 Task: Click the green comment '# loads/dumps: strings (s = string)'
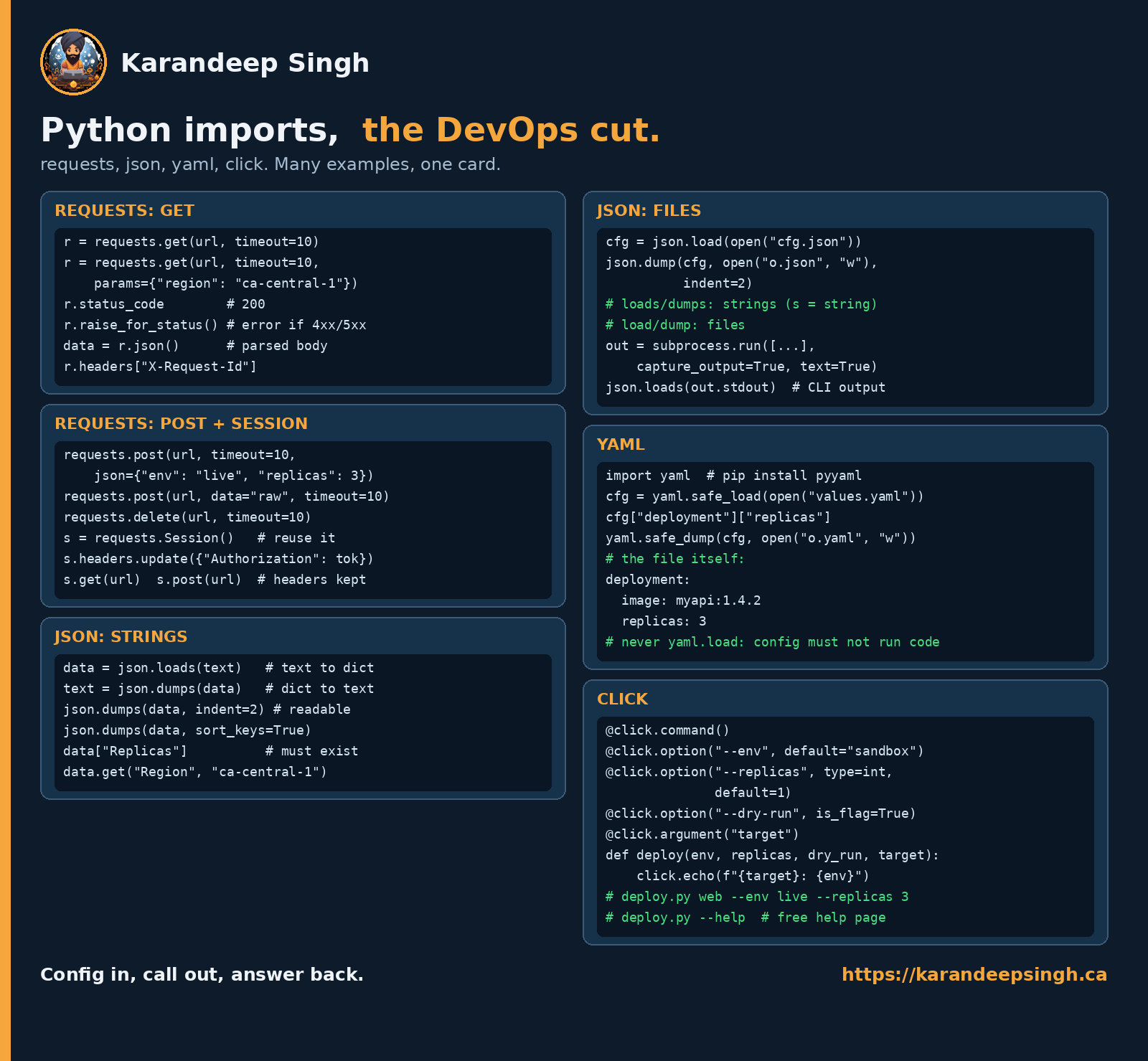[x=741, y=304]
